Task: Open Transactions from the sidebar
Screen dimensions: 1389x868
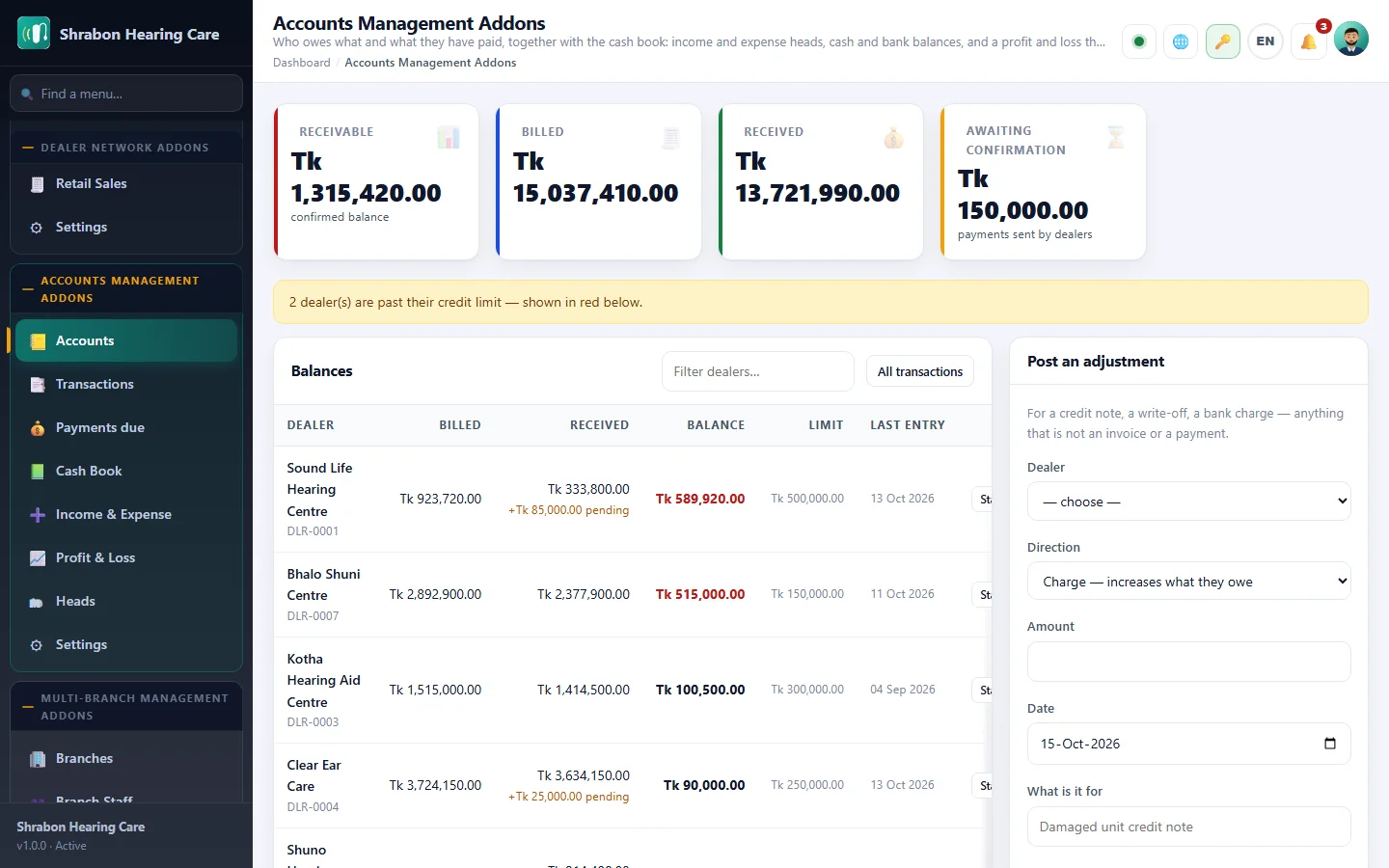Action: pos(126,384)
